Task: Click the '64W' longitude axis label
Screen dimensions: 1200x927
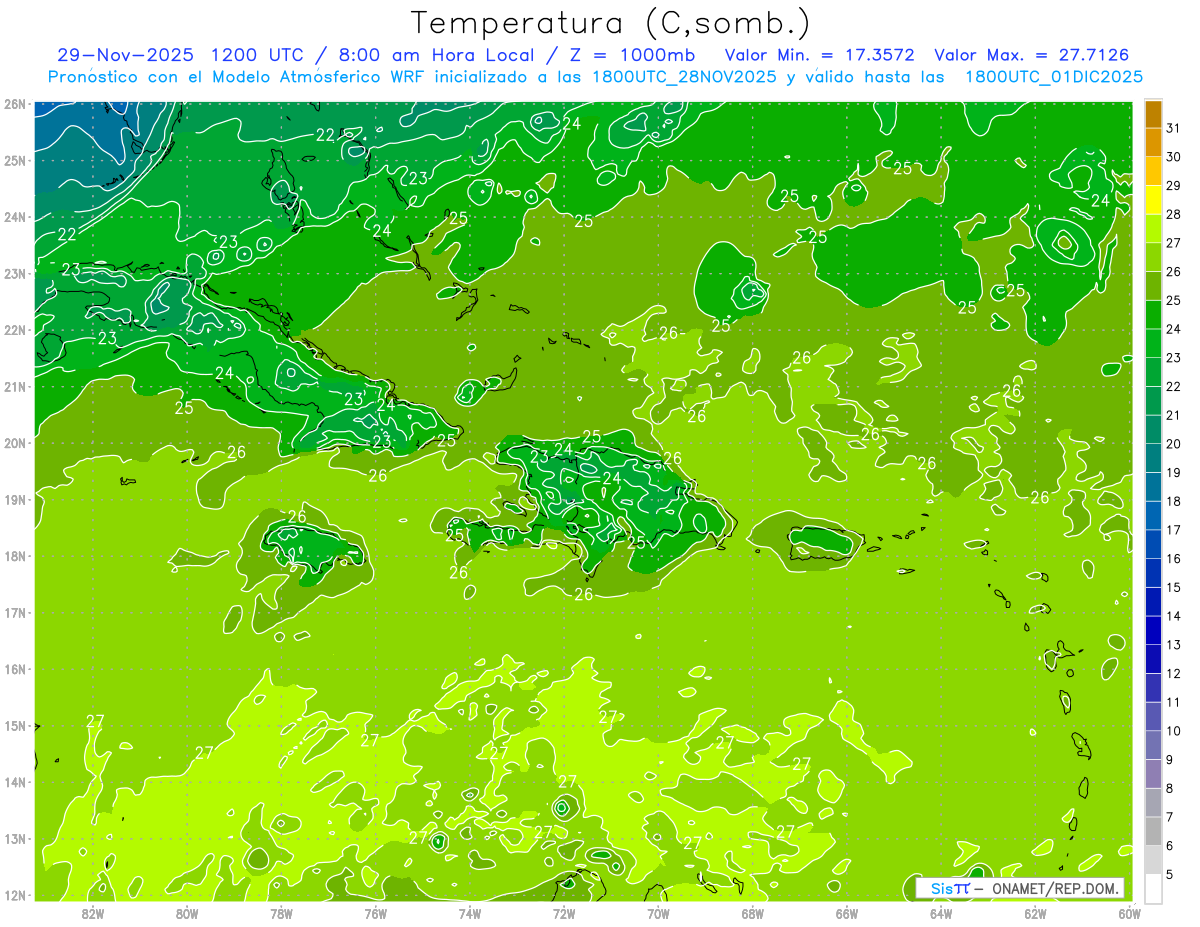Action: 941,913
